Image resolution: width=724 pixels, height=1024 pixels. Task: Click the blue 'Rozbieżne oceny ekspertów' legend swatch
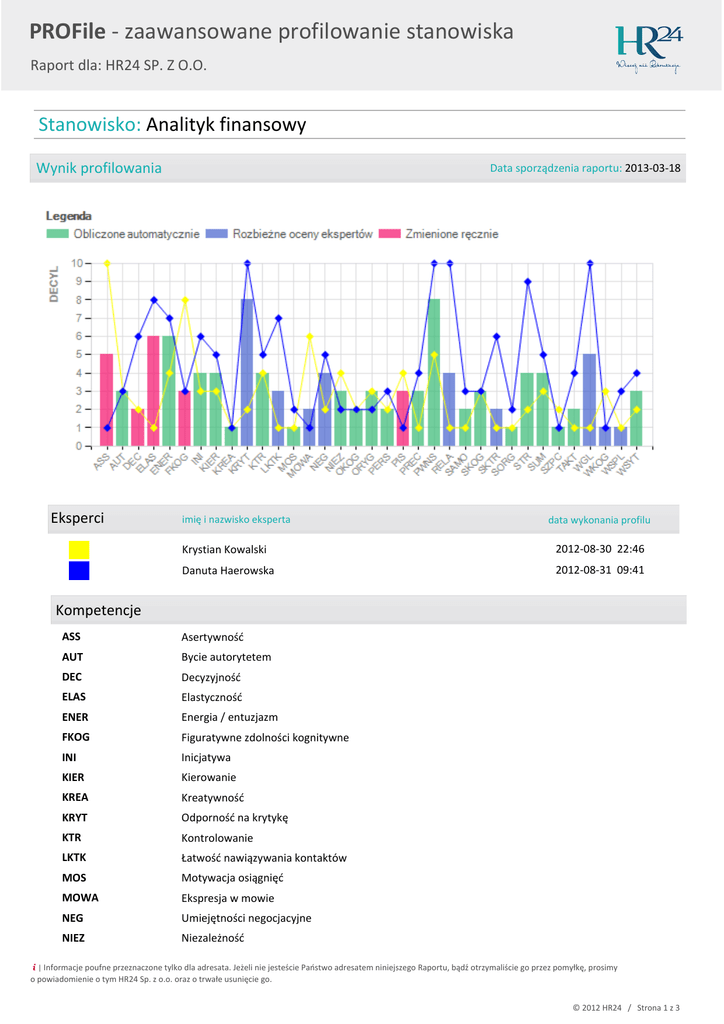tap(216, 234)
